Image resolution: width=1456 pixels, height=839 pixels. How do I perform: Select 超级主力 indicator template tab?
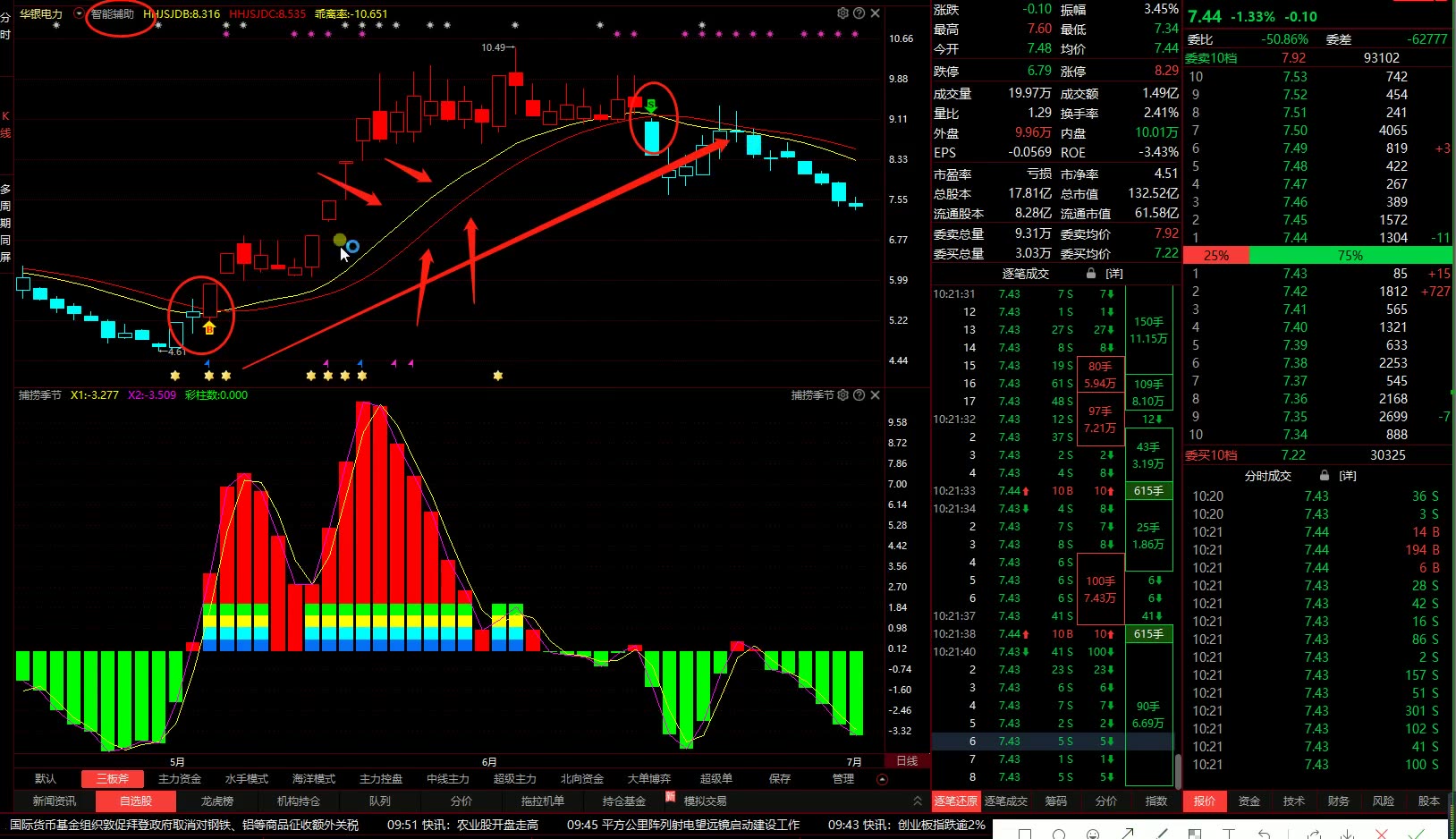(515, 779)
